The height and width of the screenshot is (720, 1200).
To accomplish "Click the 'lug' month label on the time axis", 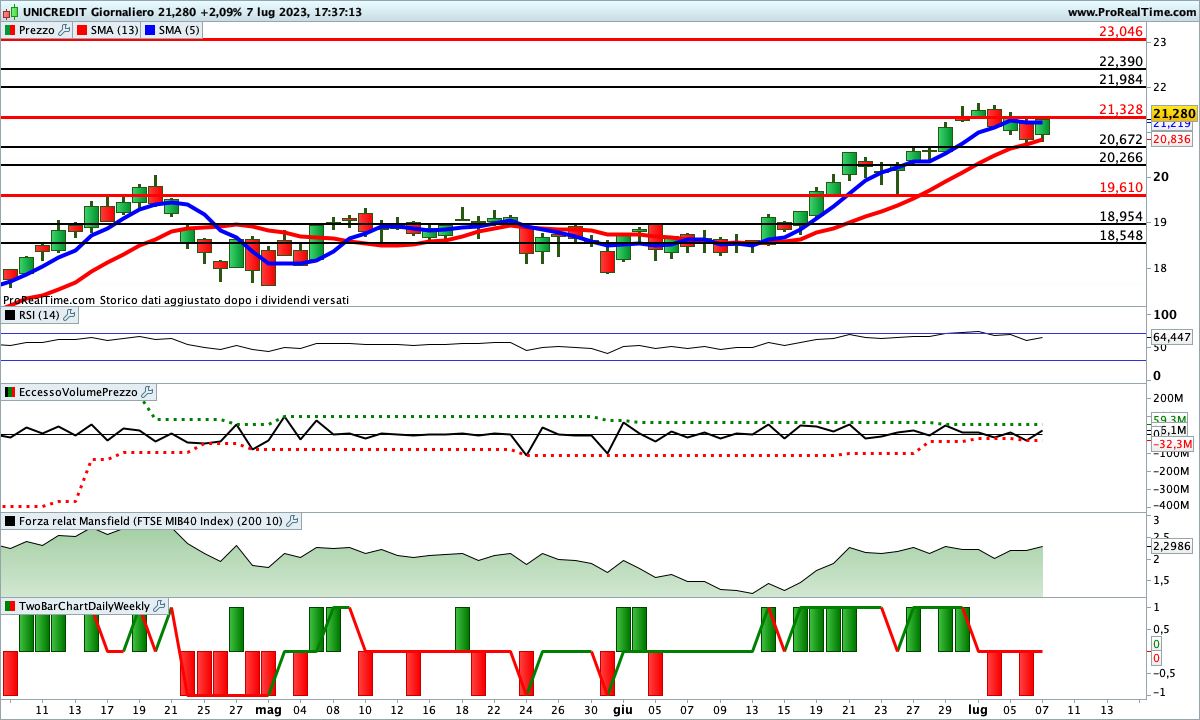I will point(977,710).
